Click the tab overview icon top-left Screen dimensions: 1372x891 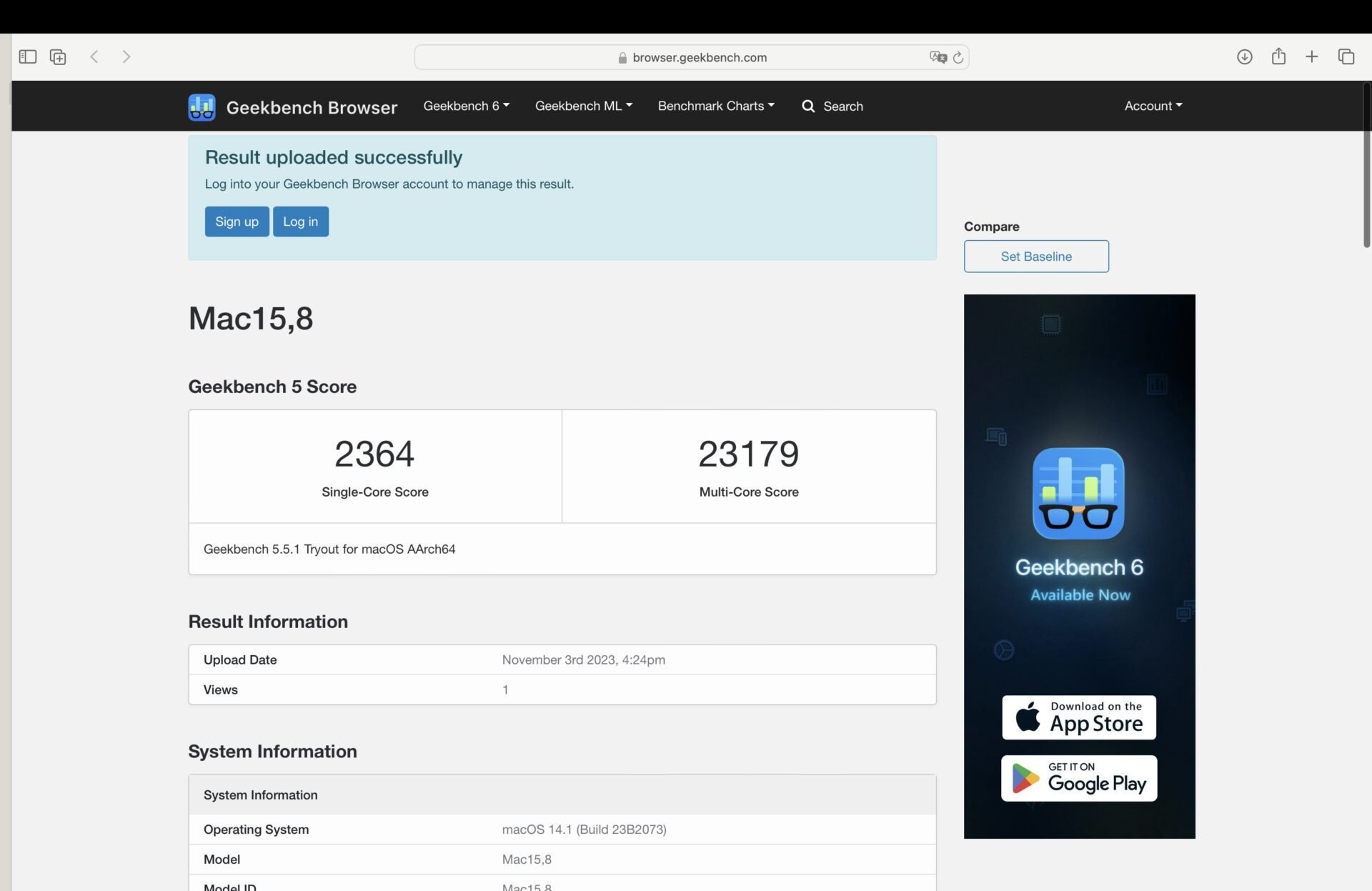click(58, 56)
